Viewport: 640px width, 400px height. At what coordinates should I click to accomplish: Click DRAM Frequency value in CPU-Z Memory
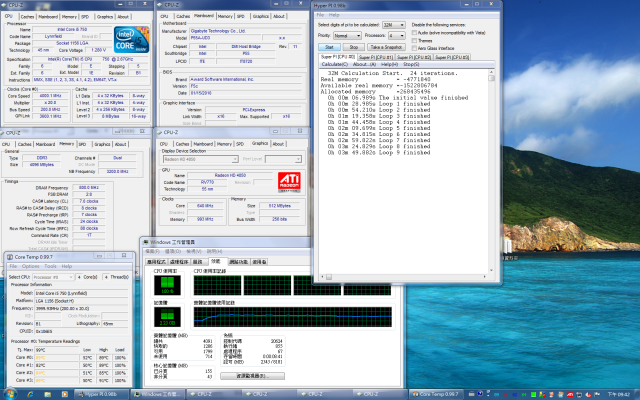[89, 188]
